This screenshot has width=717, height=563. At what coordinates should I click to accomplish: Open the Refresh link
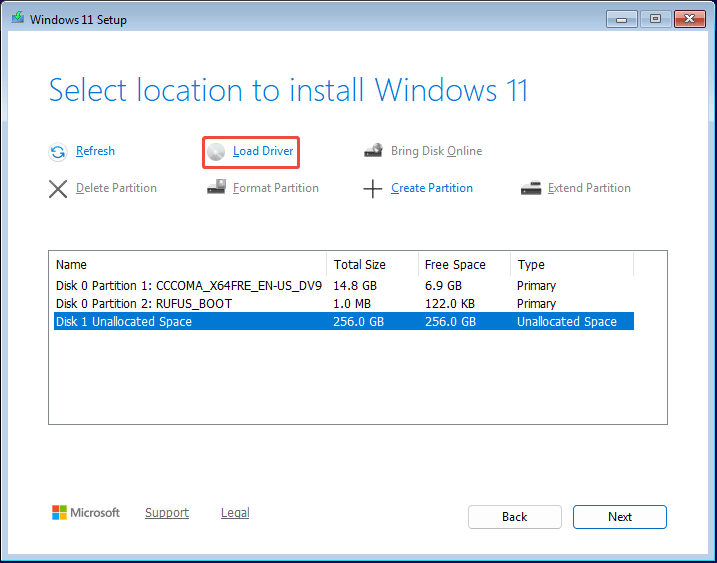[95, 151]
